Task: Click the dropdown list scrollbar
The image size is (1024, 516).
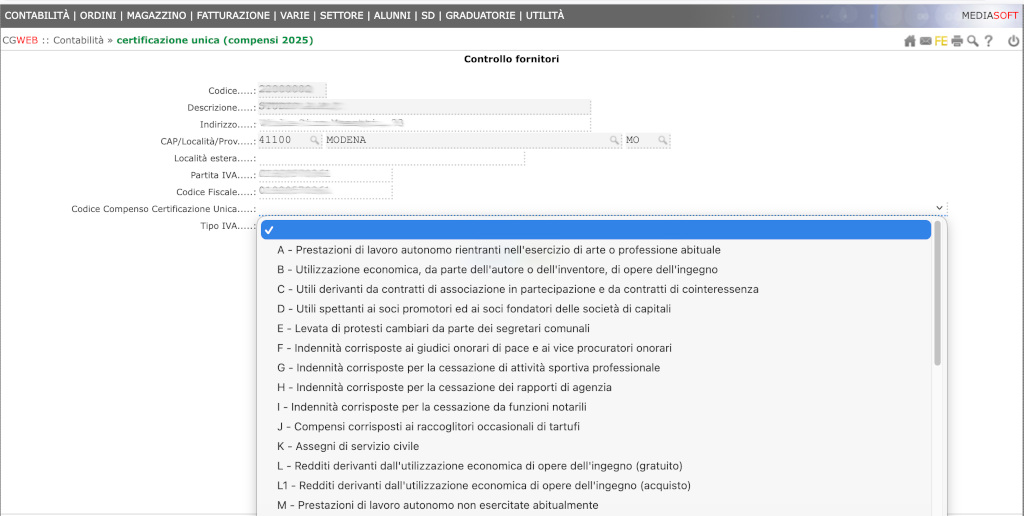Action: [937, 300]
